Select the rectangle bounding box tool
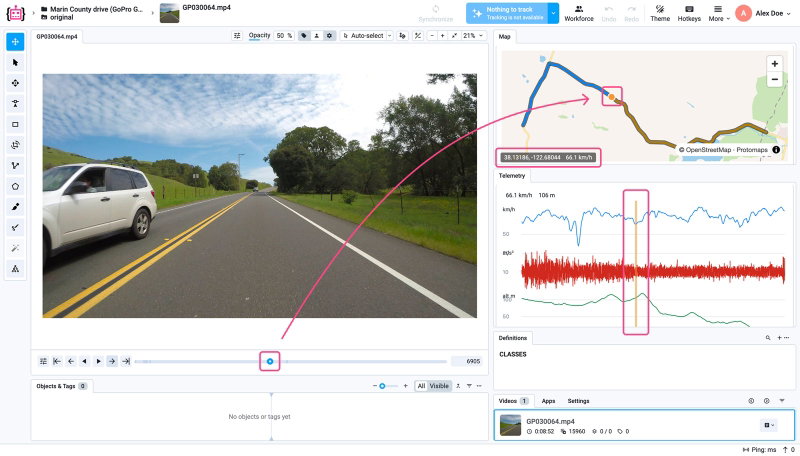 15,124
